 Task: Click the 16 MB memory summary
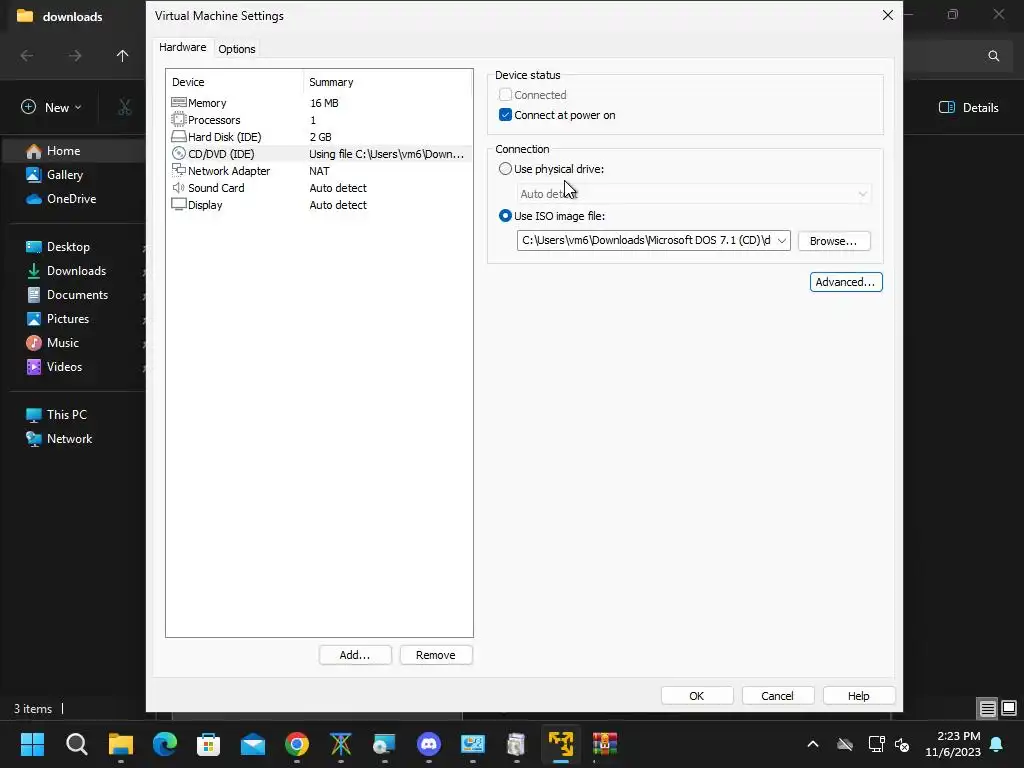(324, 103)
